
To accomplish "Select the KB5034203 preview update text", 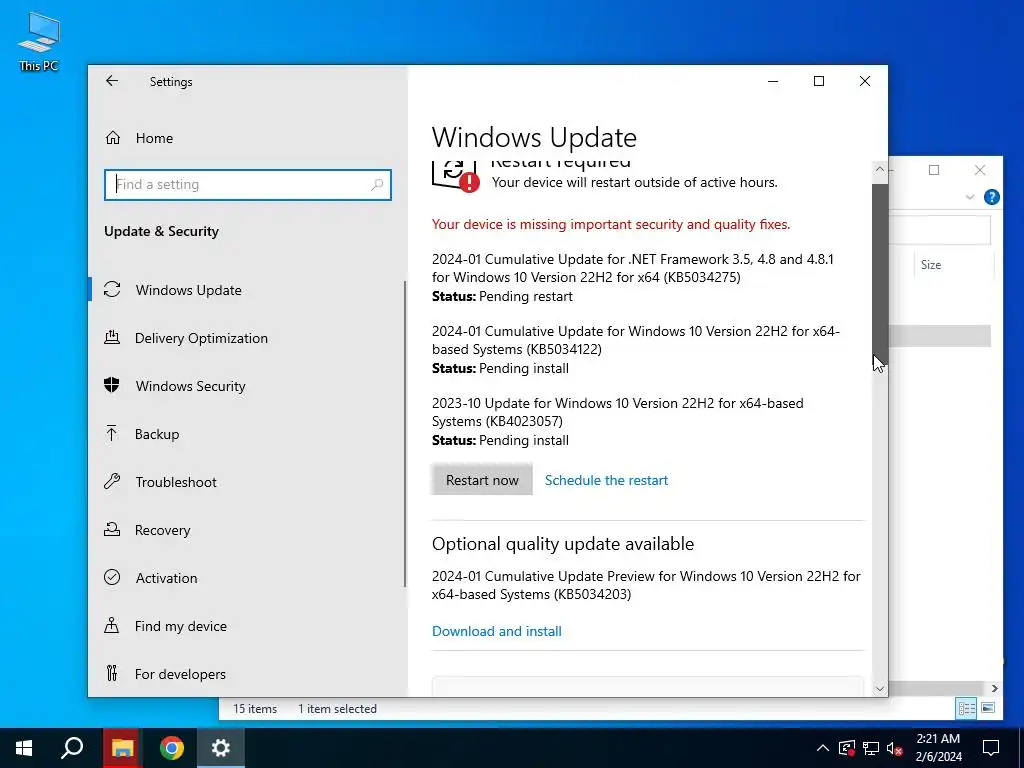I will coord(646,585).
